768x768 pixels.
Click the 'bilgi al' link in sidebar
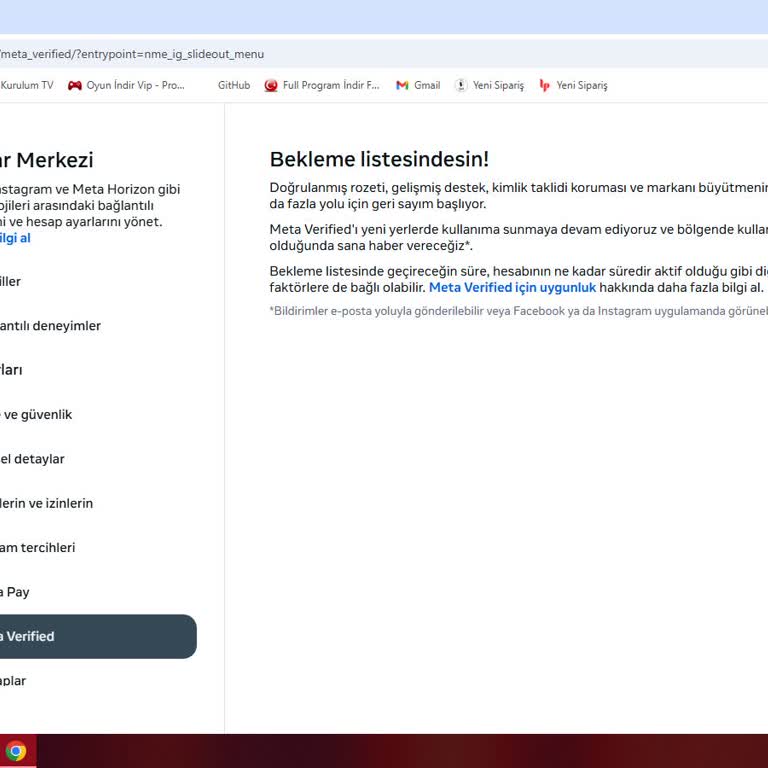(15, 238)
